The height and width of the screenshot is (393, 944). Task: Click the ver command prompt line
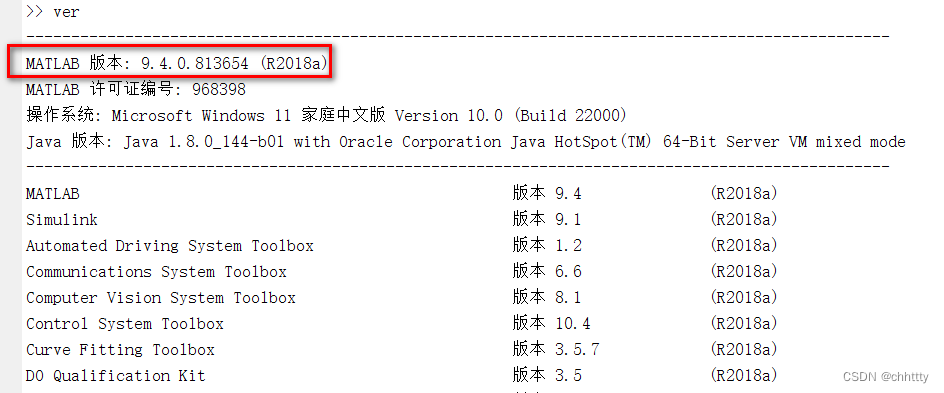[53, 12]
